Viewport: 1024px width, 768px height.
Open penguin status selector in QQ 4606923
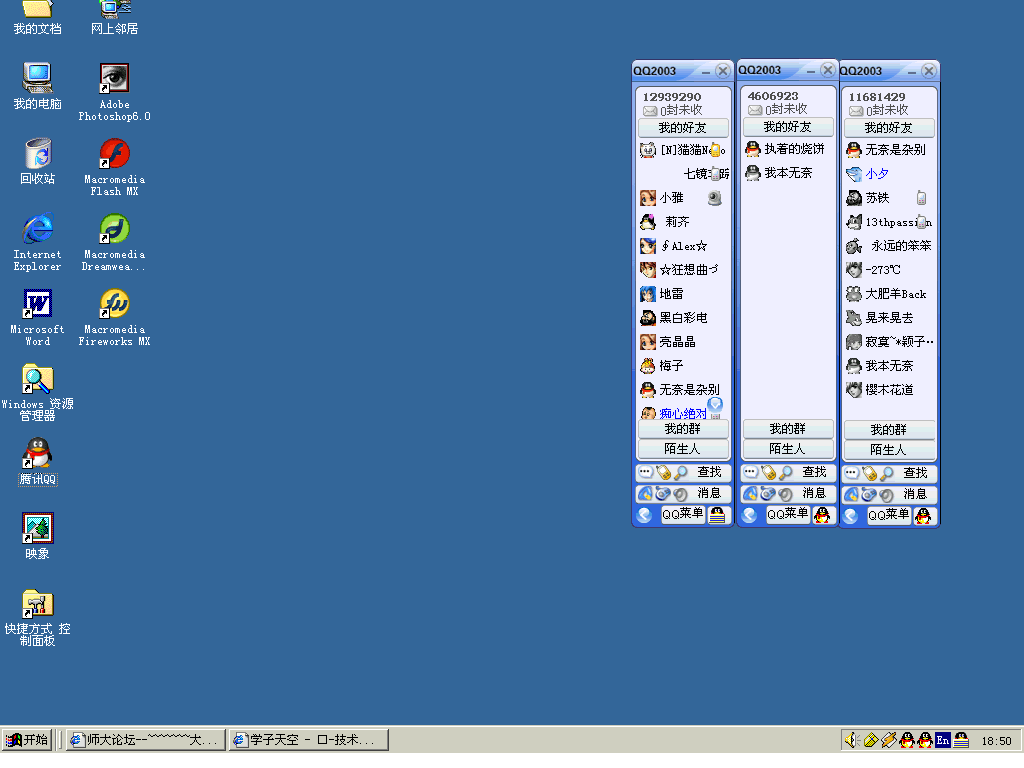[x=823, y=515]
